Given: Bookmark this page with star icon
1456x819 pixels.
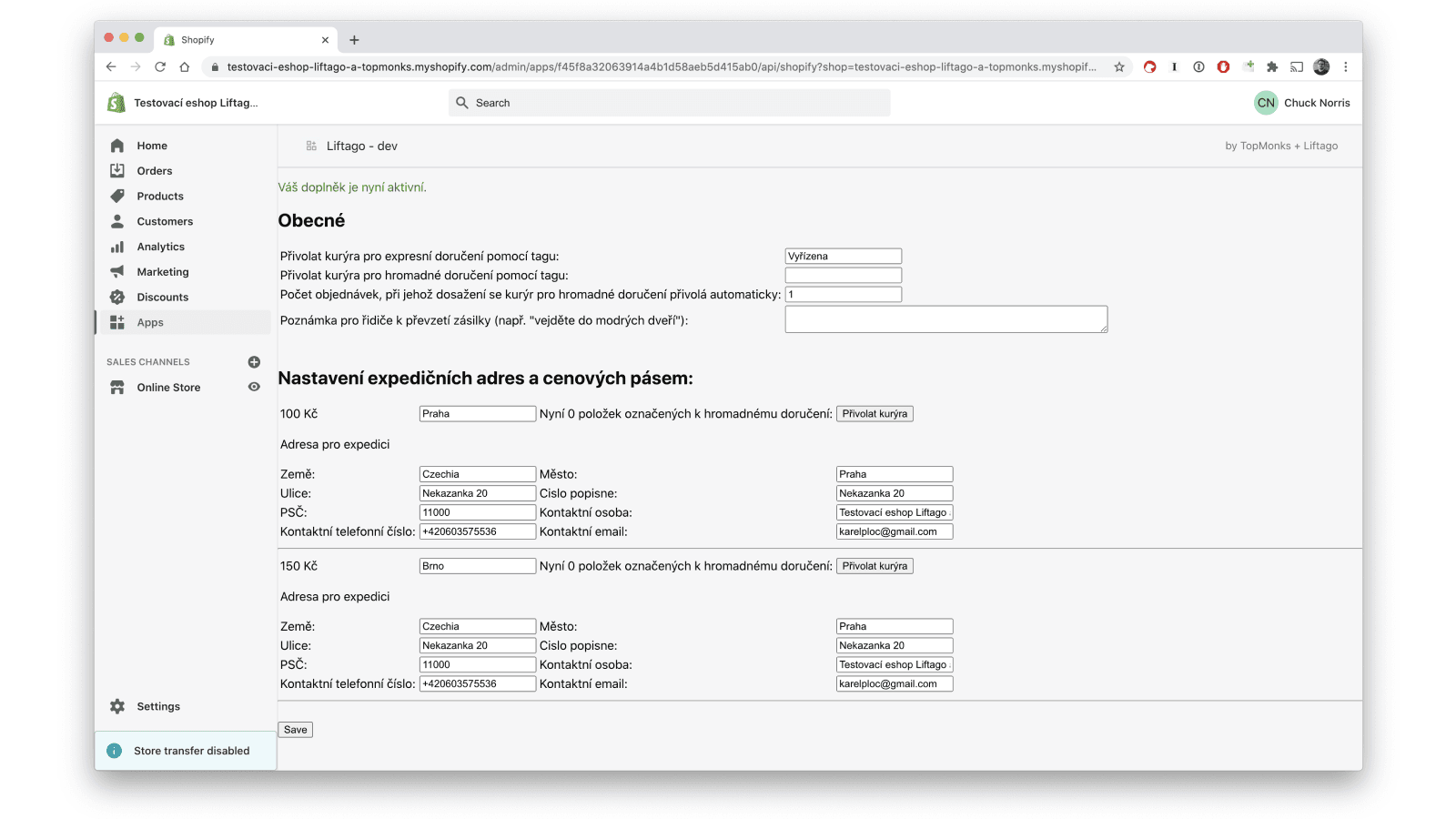Looking at the screenshot, I should (1119, 67).
